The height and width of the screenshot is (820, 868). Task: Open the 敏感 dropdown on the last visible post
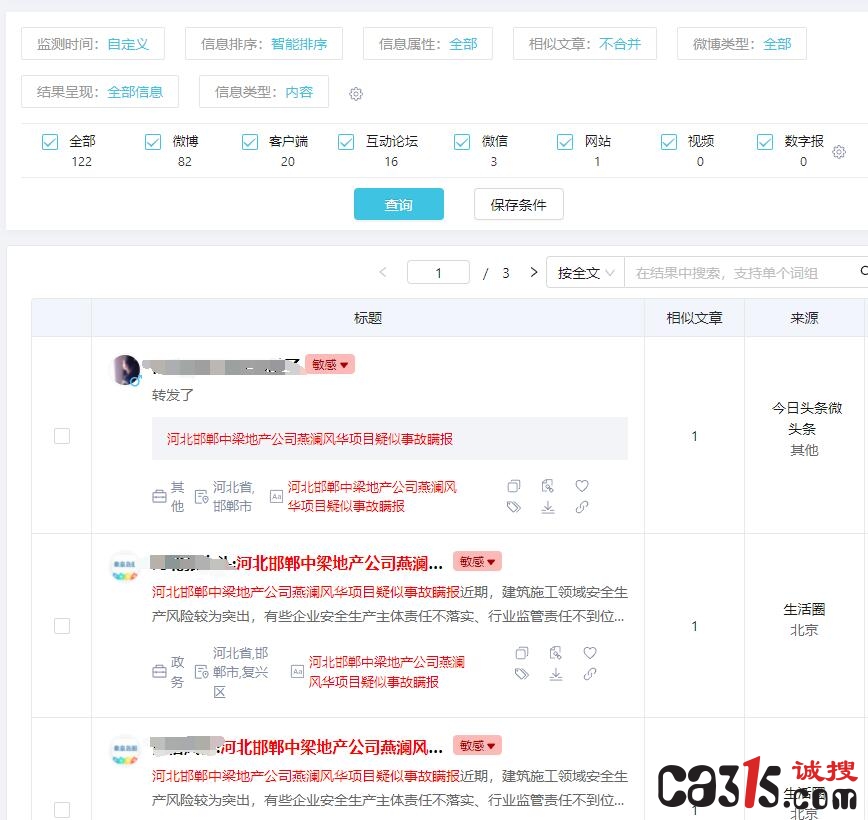(x=477, y=745)
